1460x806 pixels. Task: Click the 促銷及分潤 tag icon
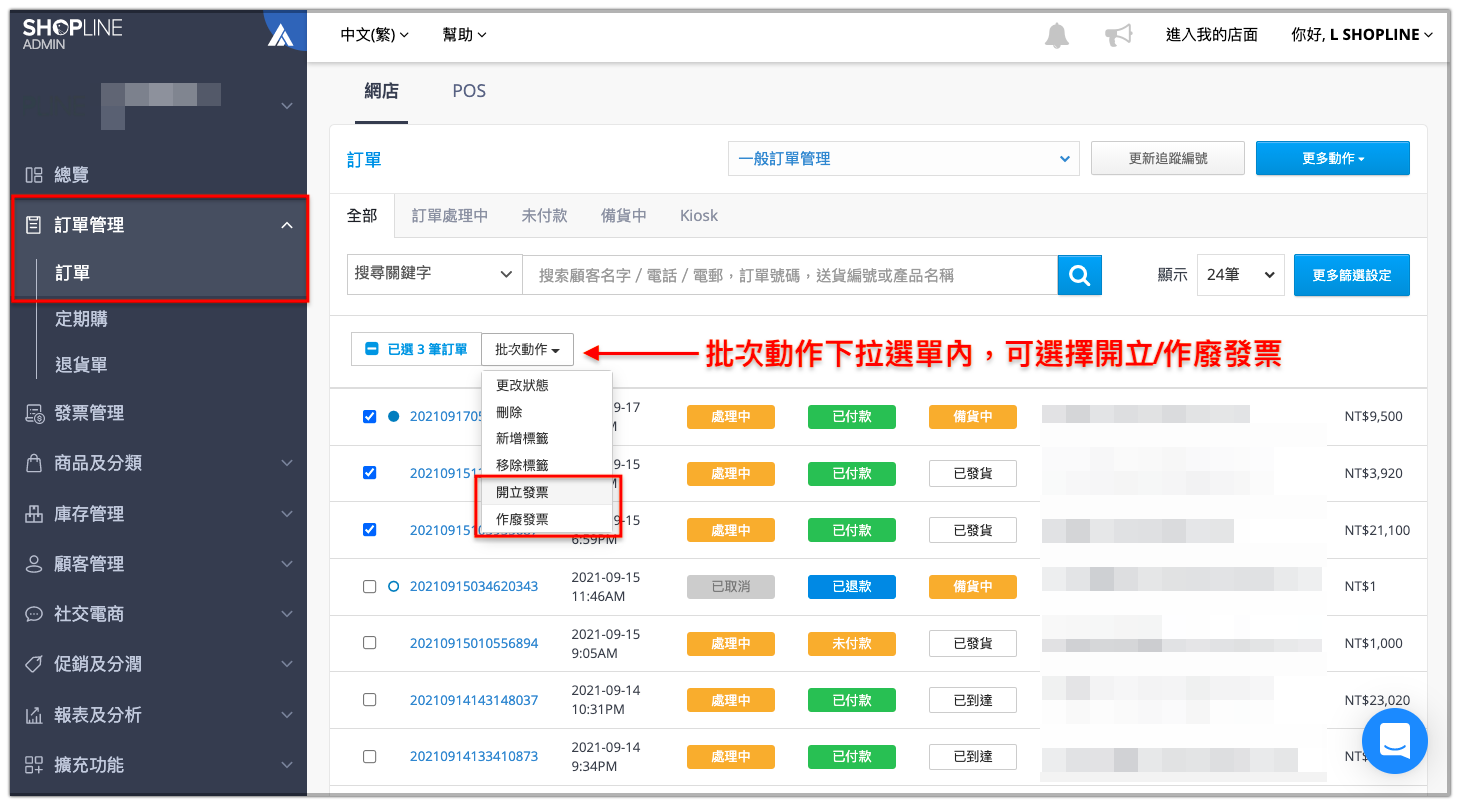coord(34,664)
